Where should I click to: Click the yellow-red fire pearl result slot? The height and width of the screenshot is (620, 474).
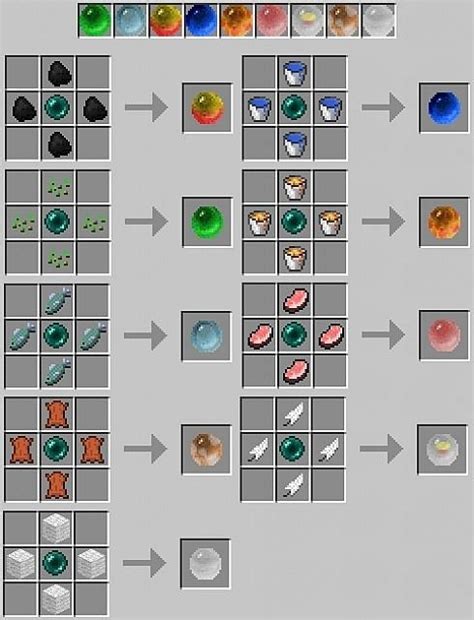pos(207,108)
